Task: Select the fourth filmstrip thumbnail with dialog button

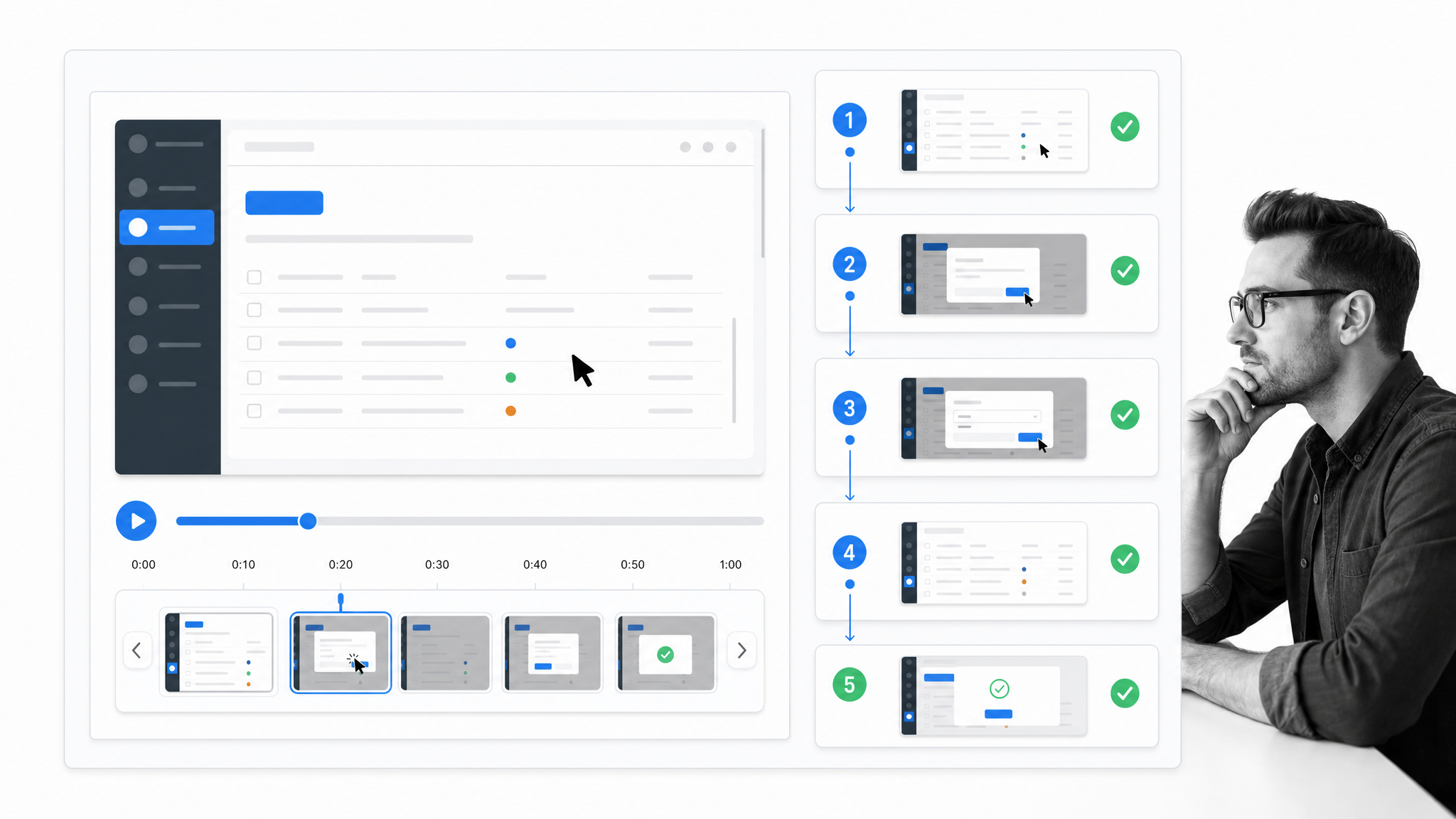Action: (x=552, y=653)
